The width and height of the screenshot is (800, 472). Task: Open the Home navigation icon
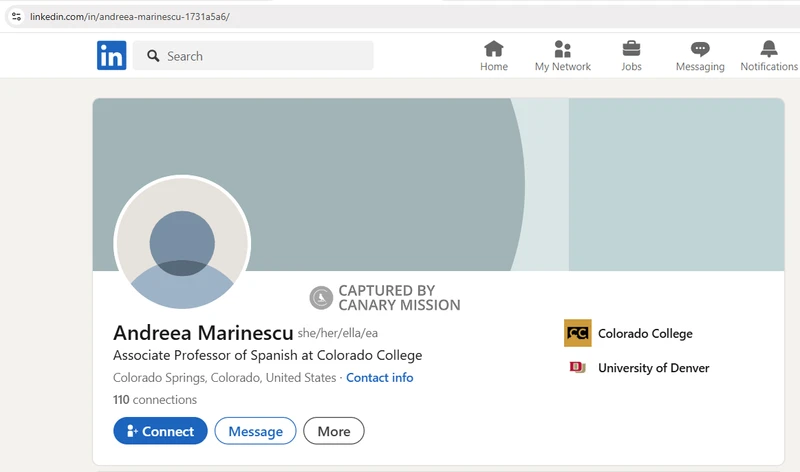493,49
